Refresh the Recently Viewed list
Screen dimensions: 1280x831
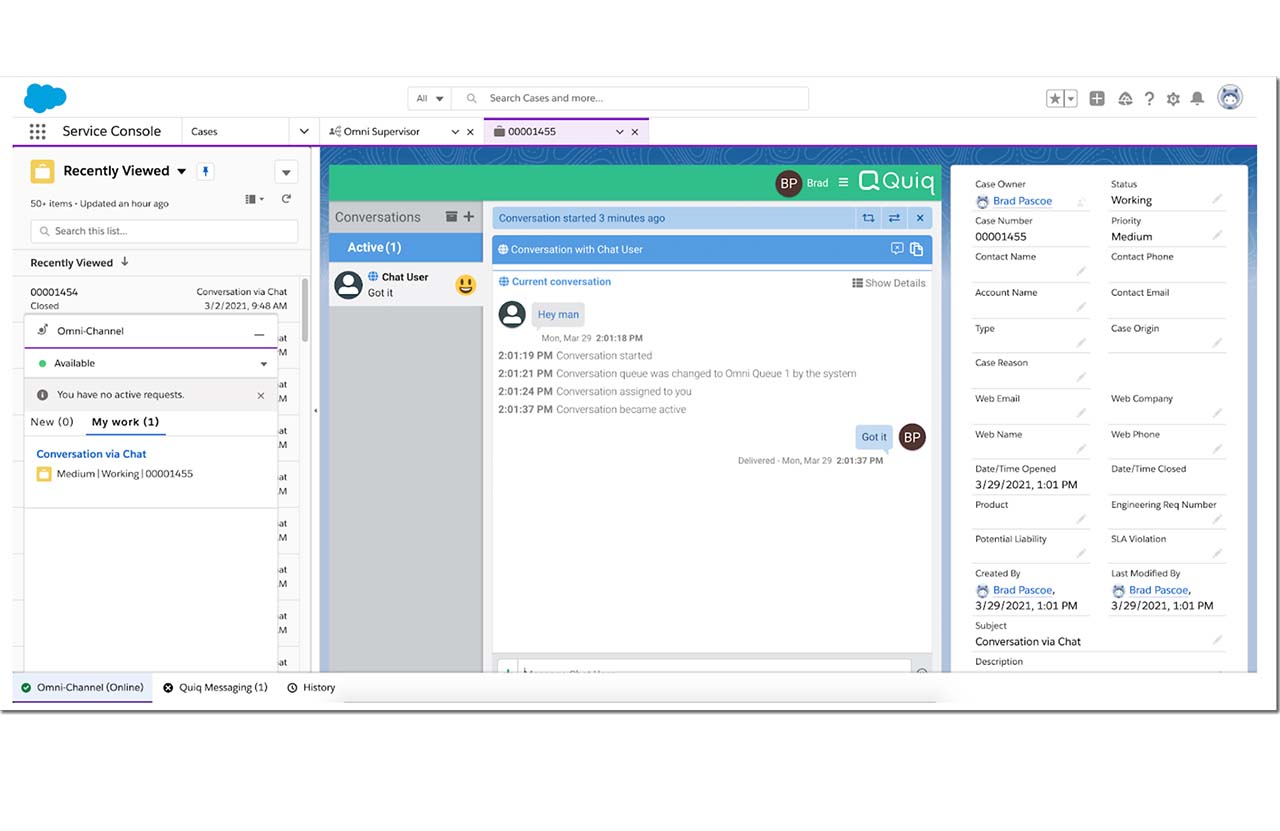(x=286, y=199)
